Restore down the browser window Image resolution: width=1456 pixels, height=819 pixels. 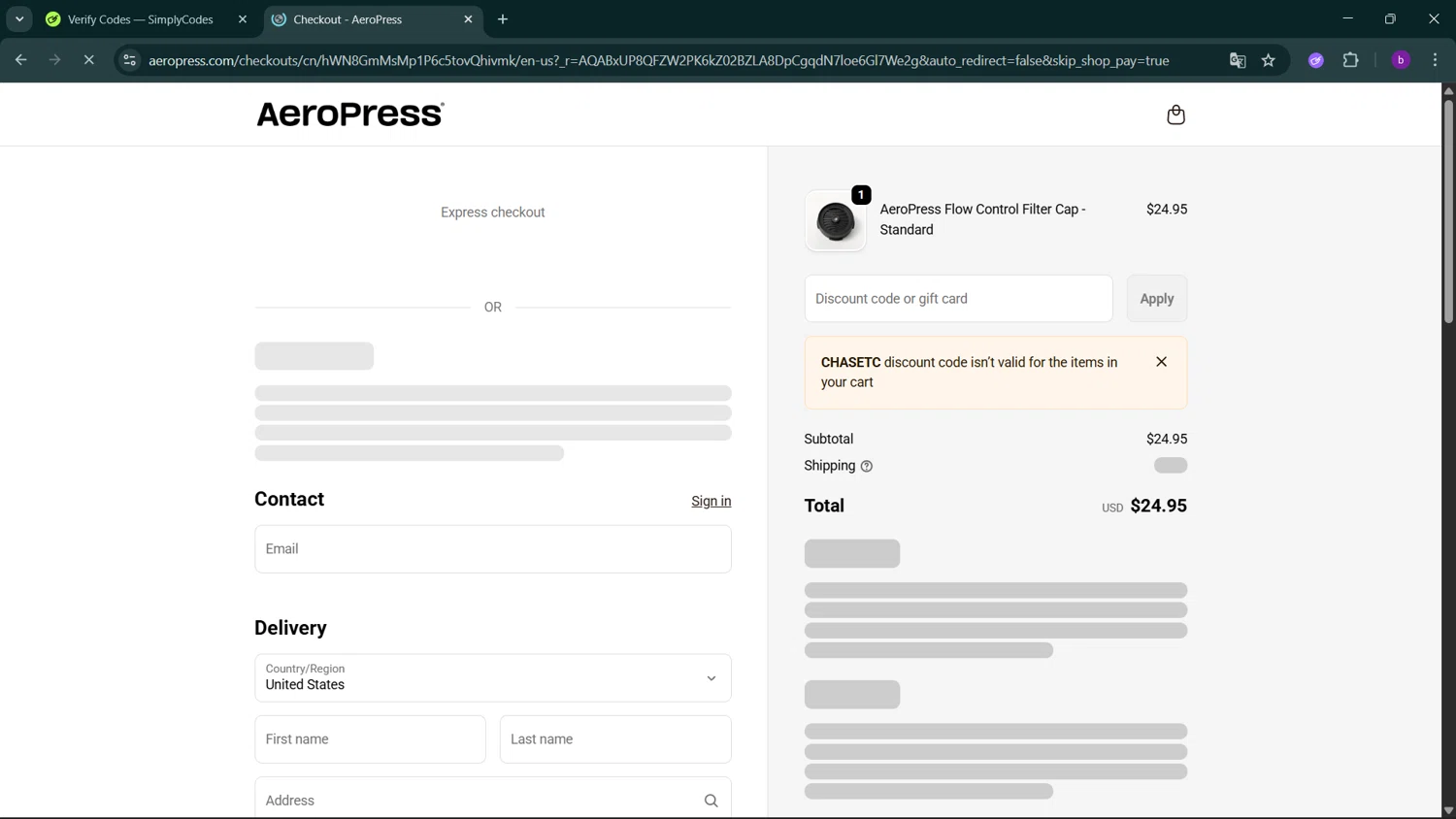click(x=1390, y=18)
